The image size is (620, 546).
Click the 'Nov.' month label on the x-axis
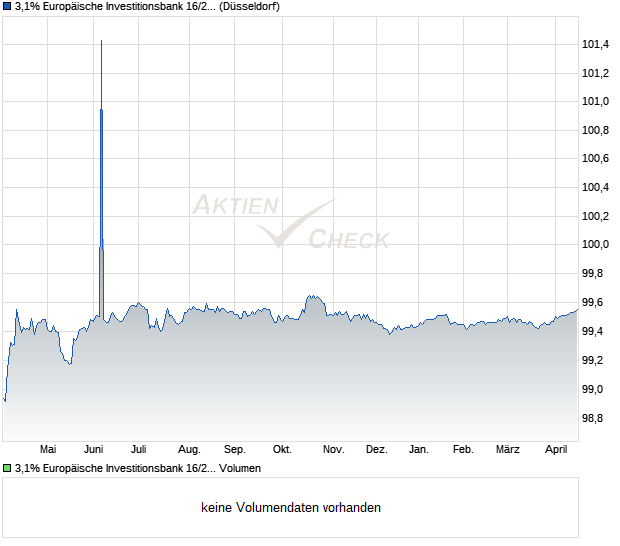[334, 450]
